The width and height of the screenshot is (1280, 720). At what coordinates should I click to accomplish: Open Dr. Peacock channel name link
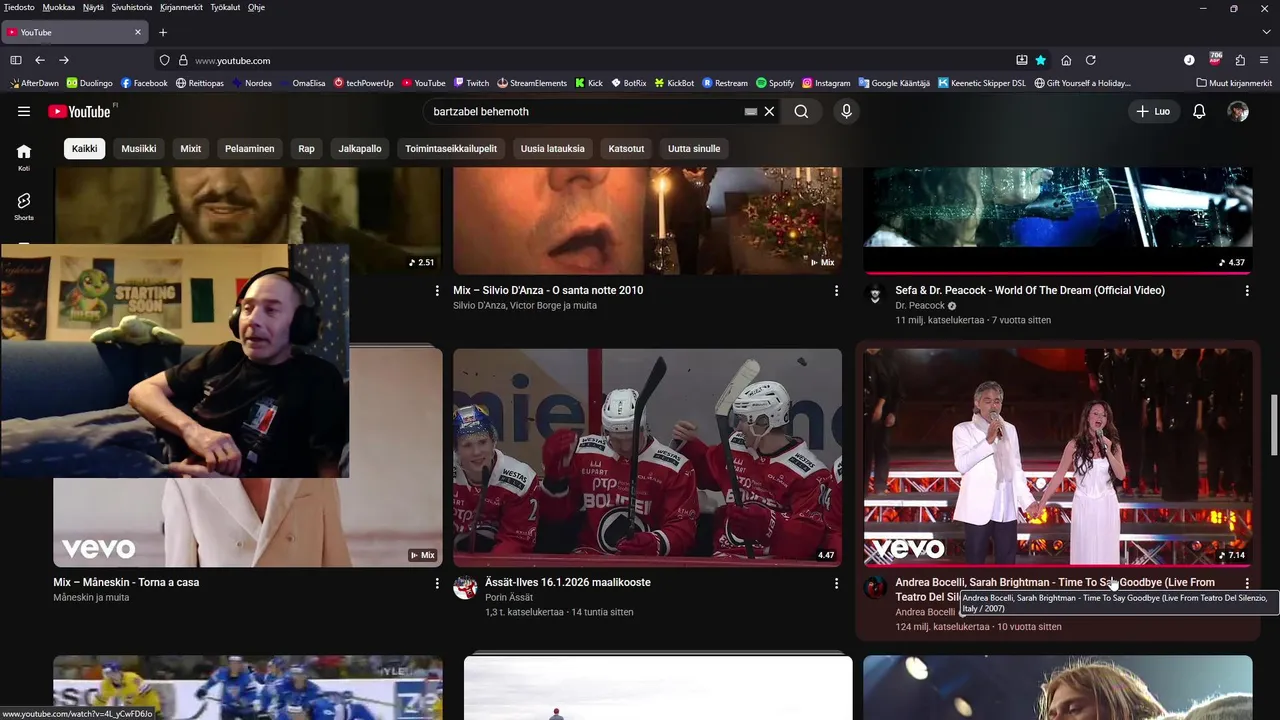pos(920,306)
